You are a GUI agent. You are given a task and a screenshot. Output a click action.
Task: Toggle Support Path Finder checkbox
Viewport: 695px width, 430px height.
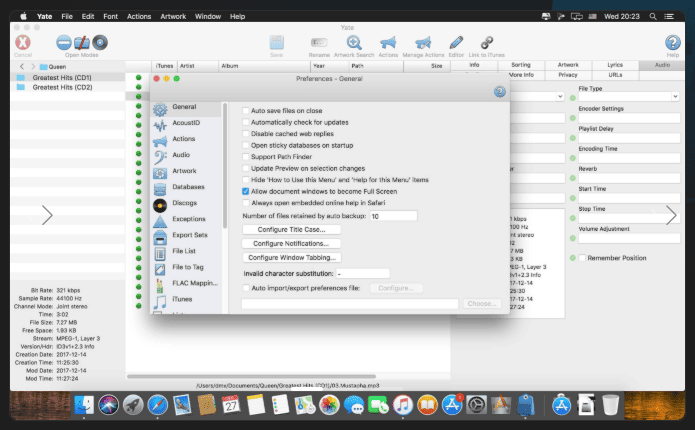click(x=246, y=156)
